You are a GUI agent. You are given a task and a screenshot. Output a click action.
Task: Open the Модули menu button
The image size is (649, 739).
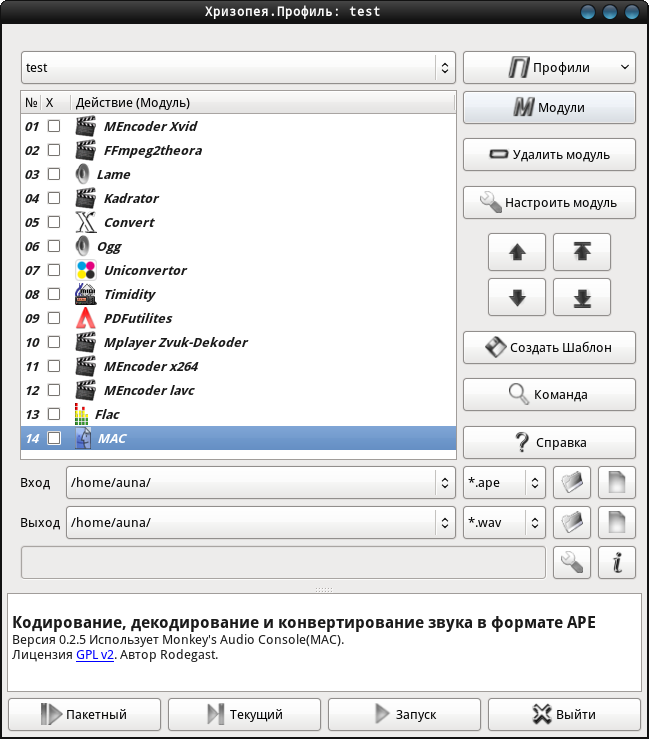pyautogui.click(x=549, y=107)
